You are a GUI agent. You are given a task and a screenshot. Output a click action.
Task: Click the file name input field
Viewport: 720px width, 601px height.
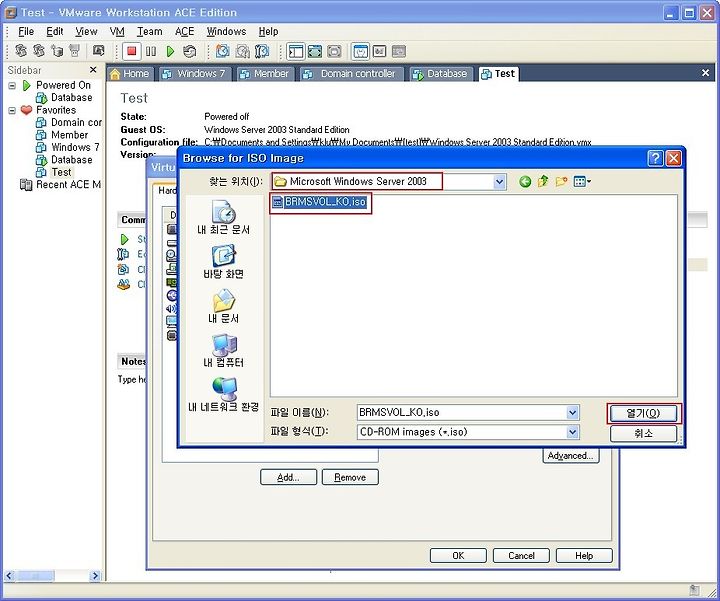[462, 412]
